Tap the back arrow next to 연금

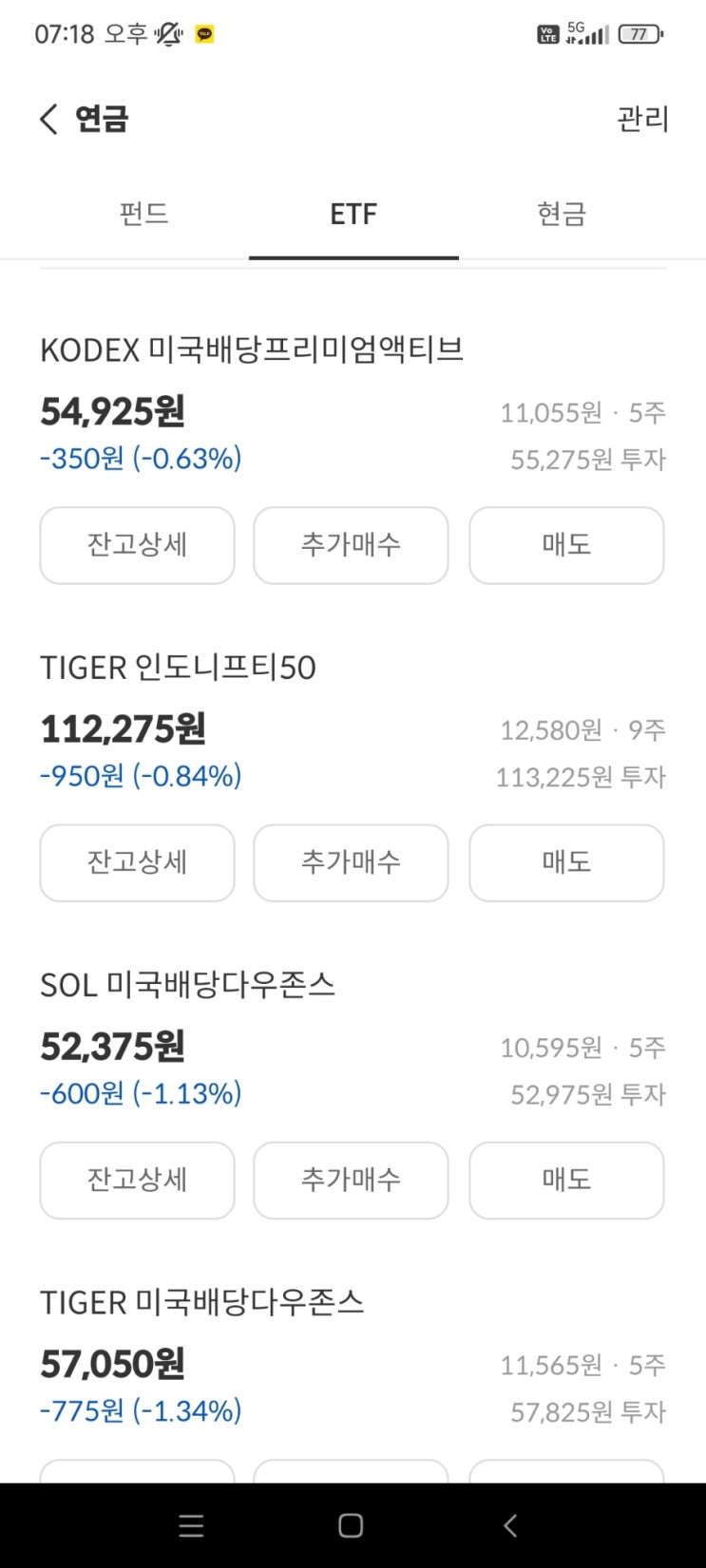pos(49,120)
